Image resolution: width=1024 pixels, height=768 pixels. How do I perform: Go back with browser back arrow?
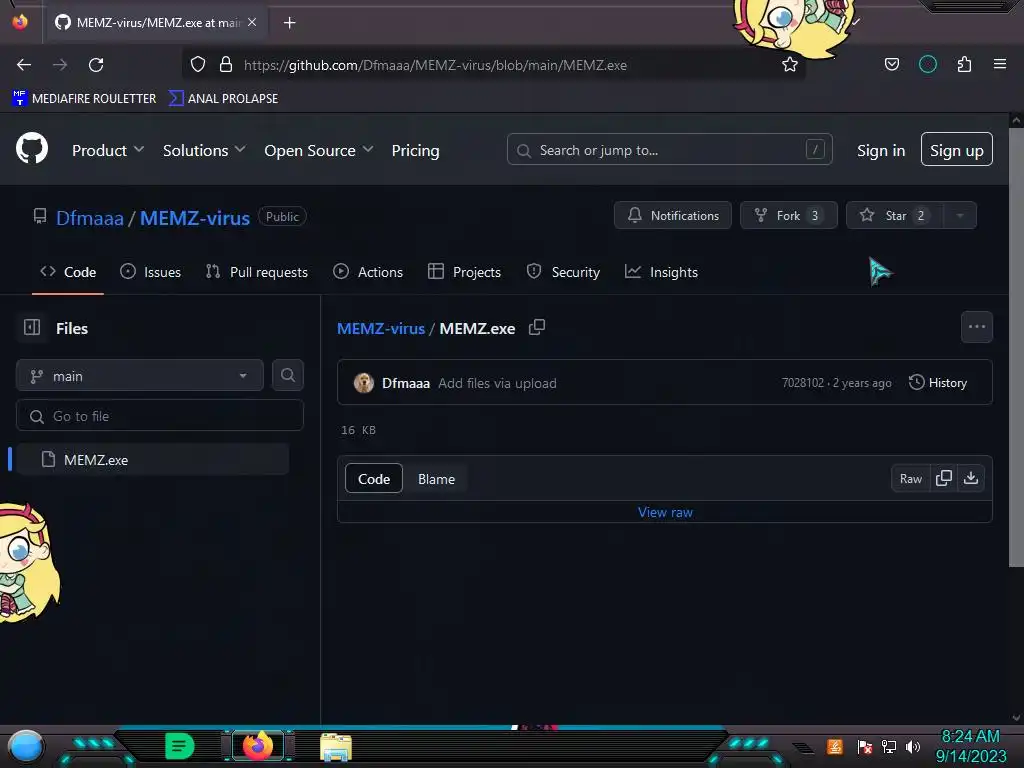pyautogui.click(x=24, y=65)
